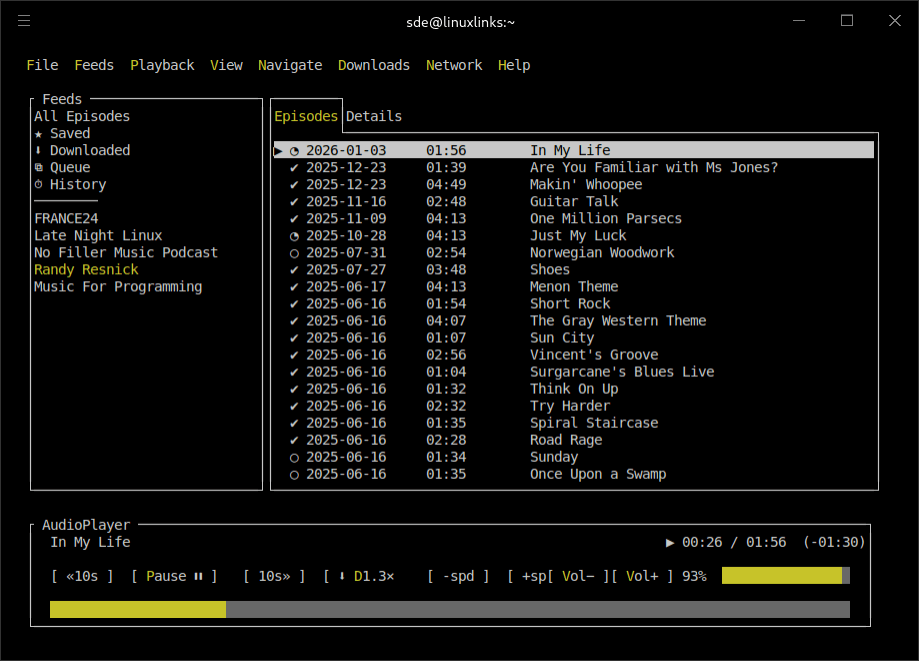Skip back with the «10s button
Screen dimensions: 919x661
point(82,576)
